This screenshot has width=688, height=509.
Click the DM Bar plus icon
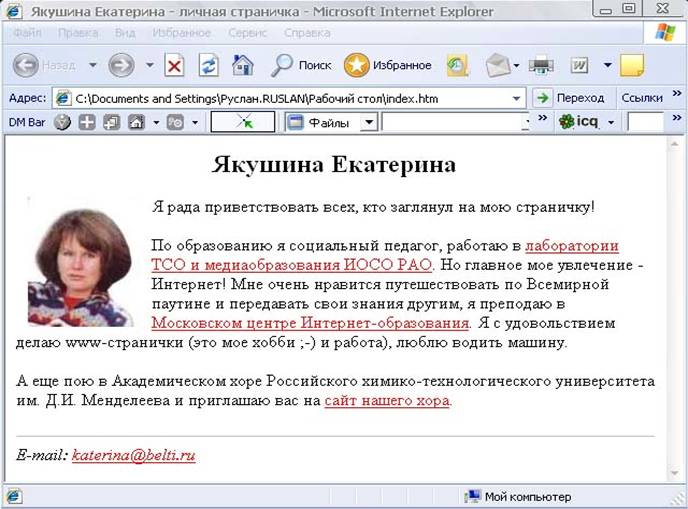tap(86, 122)
